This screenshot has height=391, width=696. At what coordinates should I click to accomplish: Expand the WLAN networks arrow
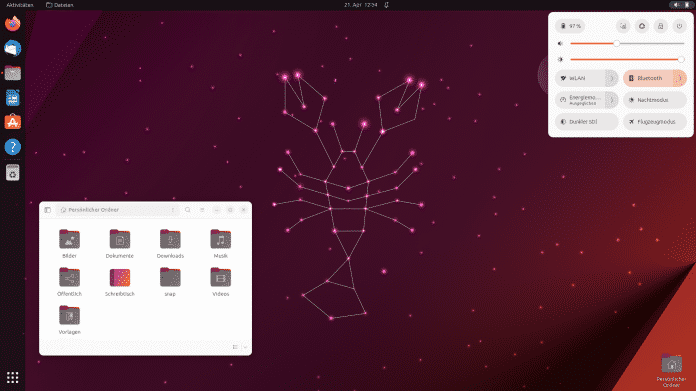click(x=612, y=78)
